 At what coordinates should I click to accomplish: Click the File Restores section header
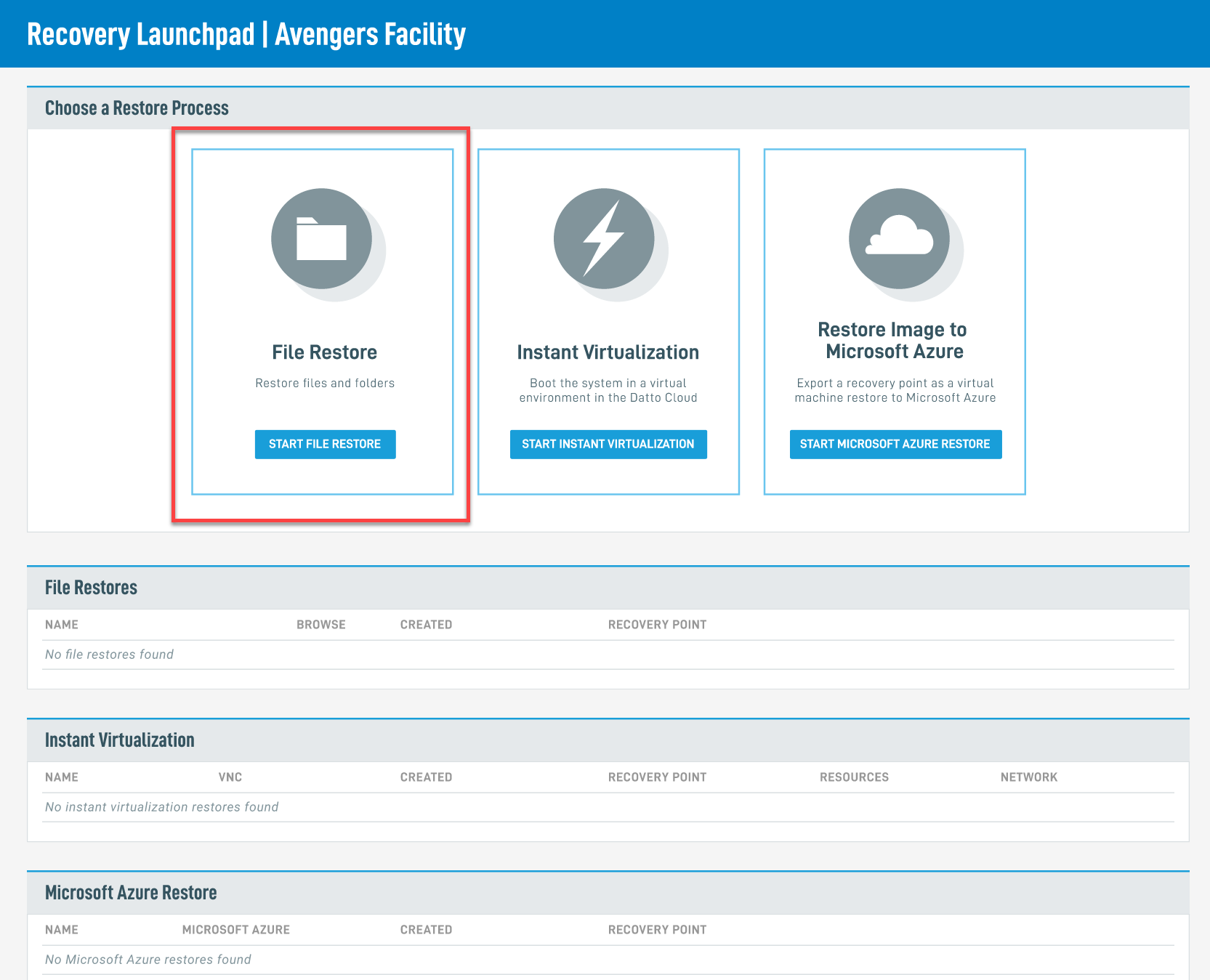91,588
